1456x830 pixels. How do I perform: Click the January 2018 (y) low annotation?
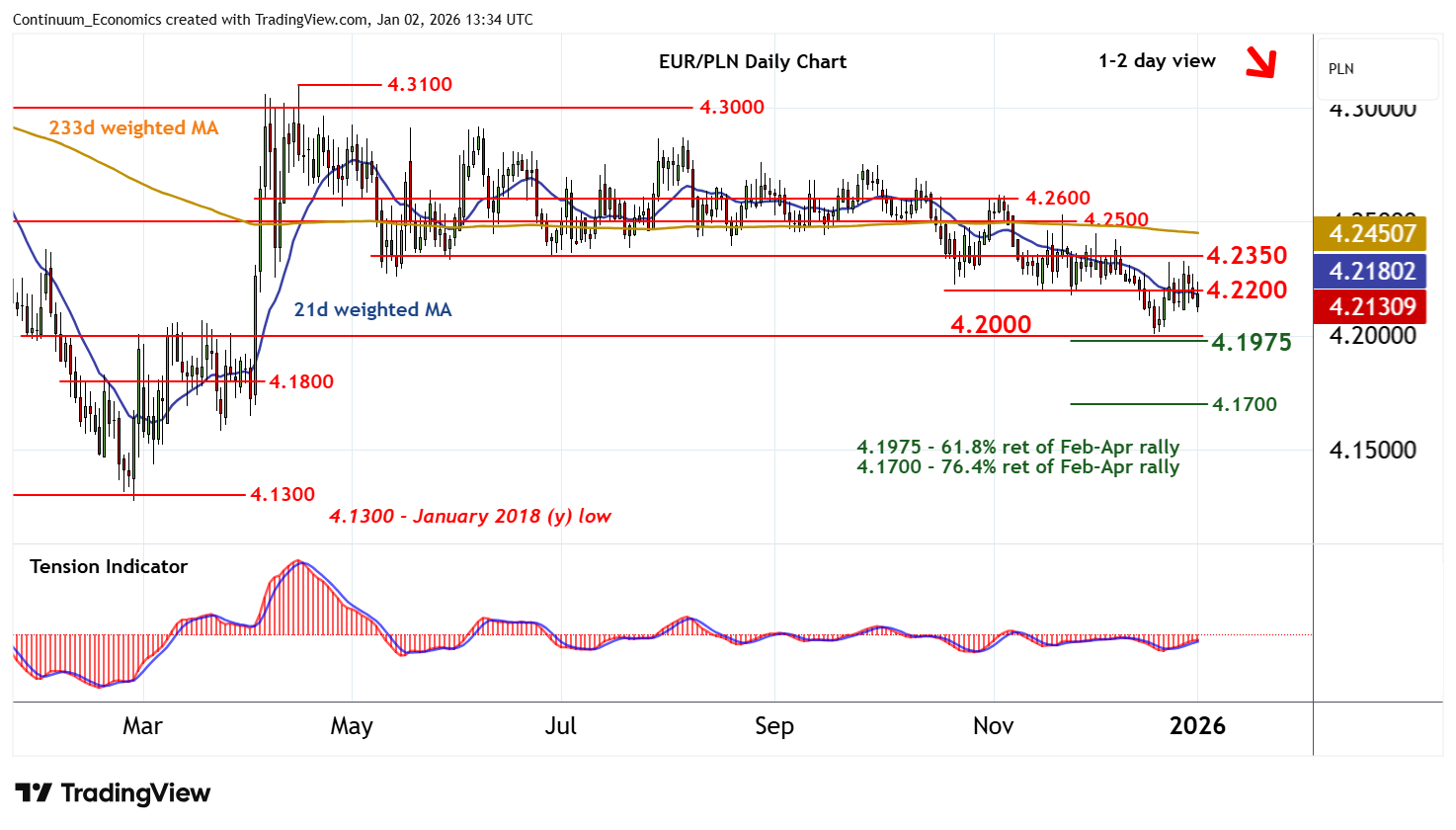(470, 516)
